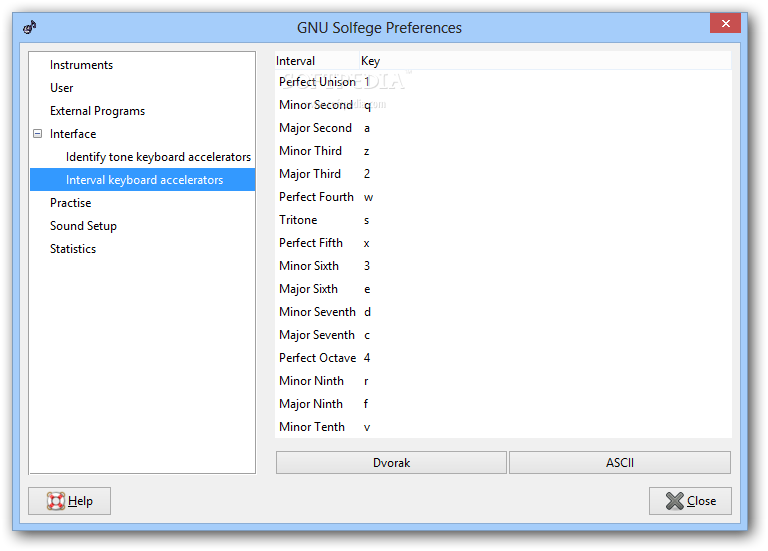The image size is (768, 551).
Task: Open the Statistics preferences page
Action: click(x=73, y=249)
